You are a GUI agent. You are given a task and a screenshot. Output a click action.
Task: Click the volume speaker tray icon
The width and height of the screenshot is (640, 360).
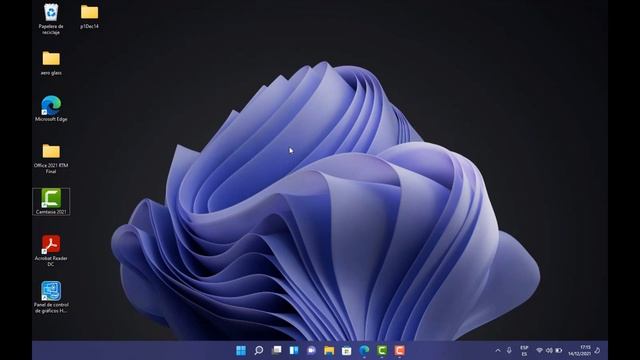tap(549, 351)
